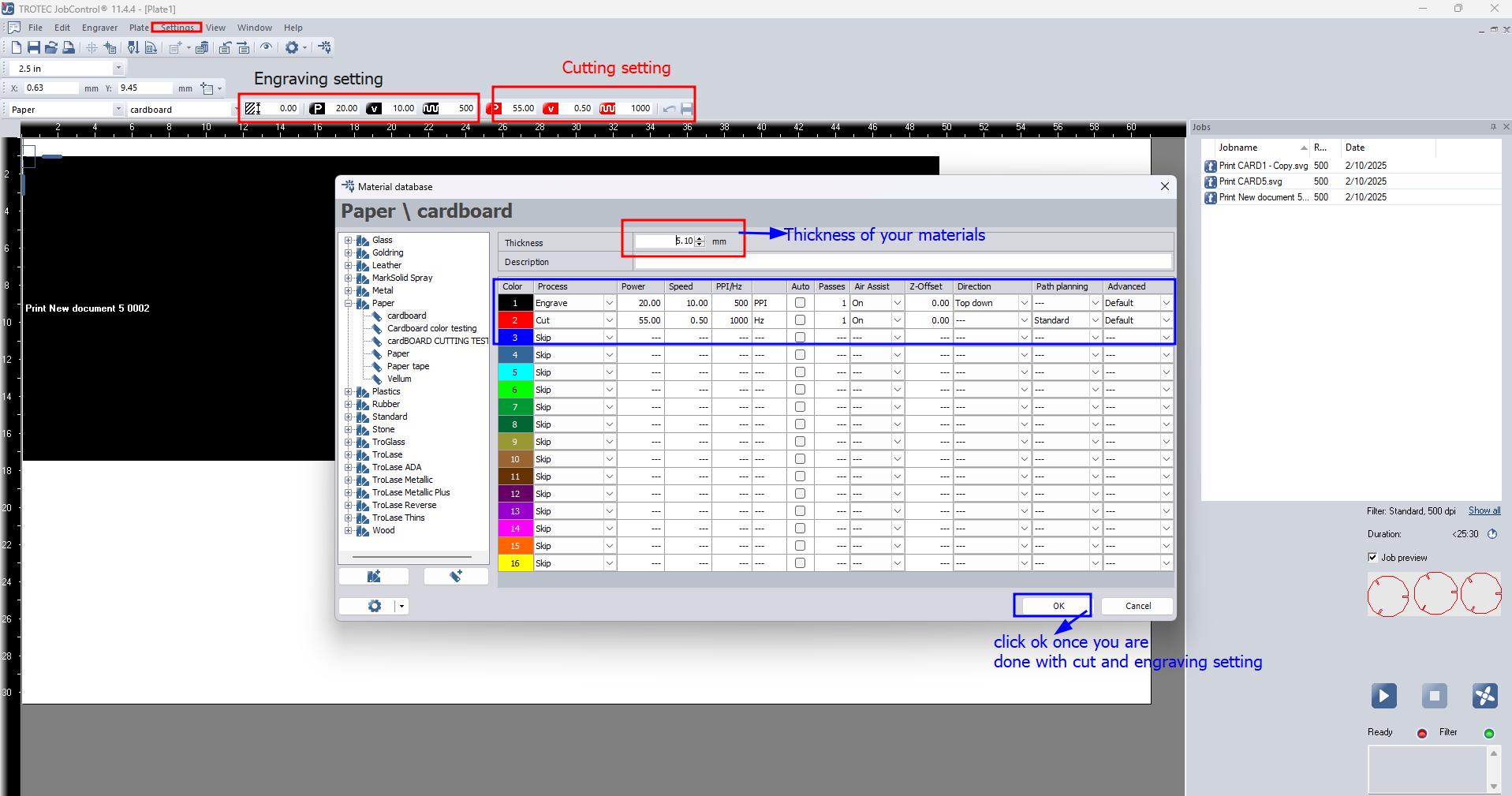
Task: Toggle Auto checkbox for color 1 Engrave row
Action: [x=800, y=303]
